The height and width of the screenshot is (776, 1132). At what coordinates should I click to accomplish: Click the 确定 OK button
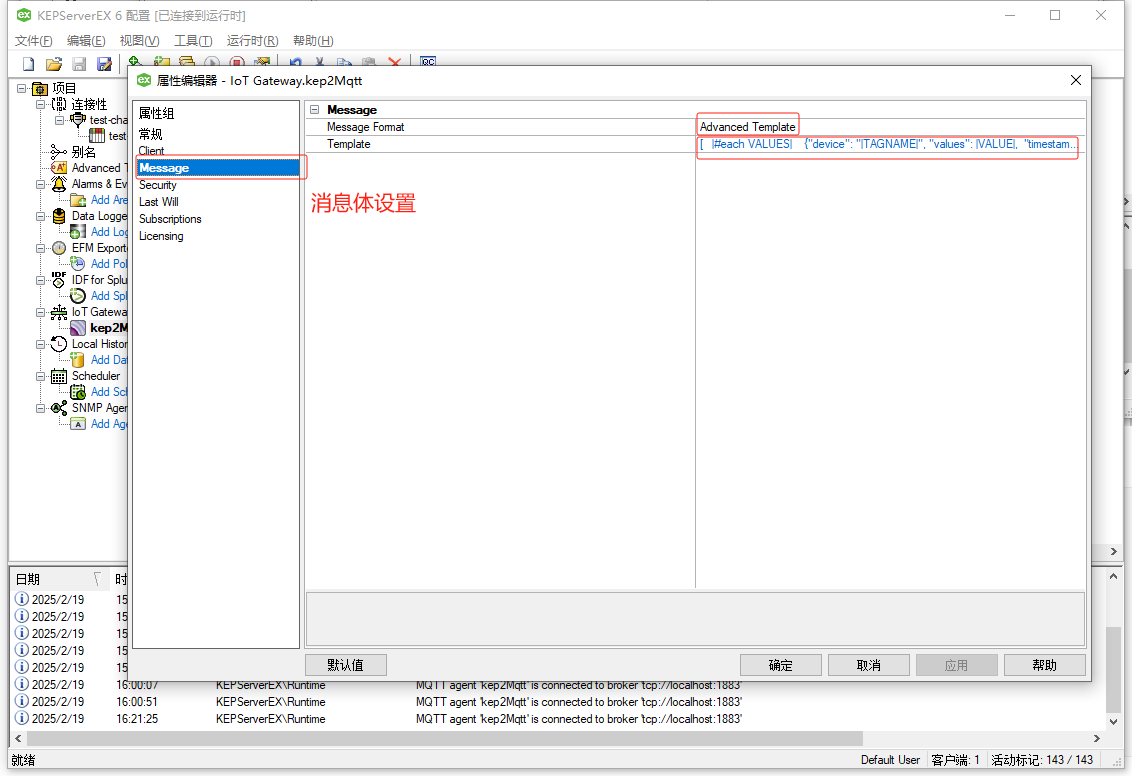[x=780, y=665]
